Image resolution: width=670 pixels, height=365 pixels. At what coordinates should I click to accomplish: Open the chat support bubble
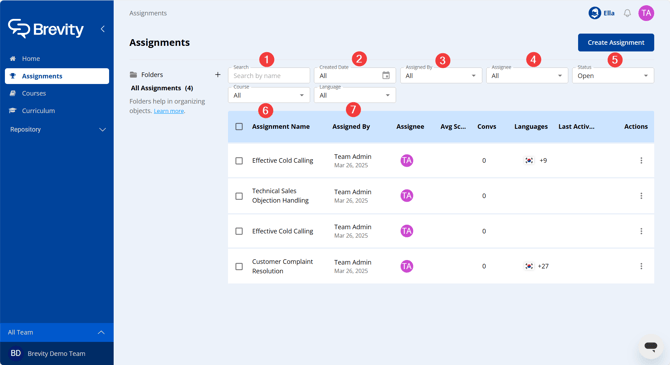651,346
